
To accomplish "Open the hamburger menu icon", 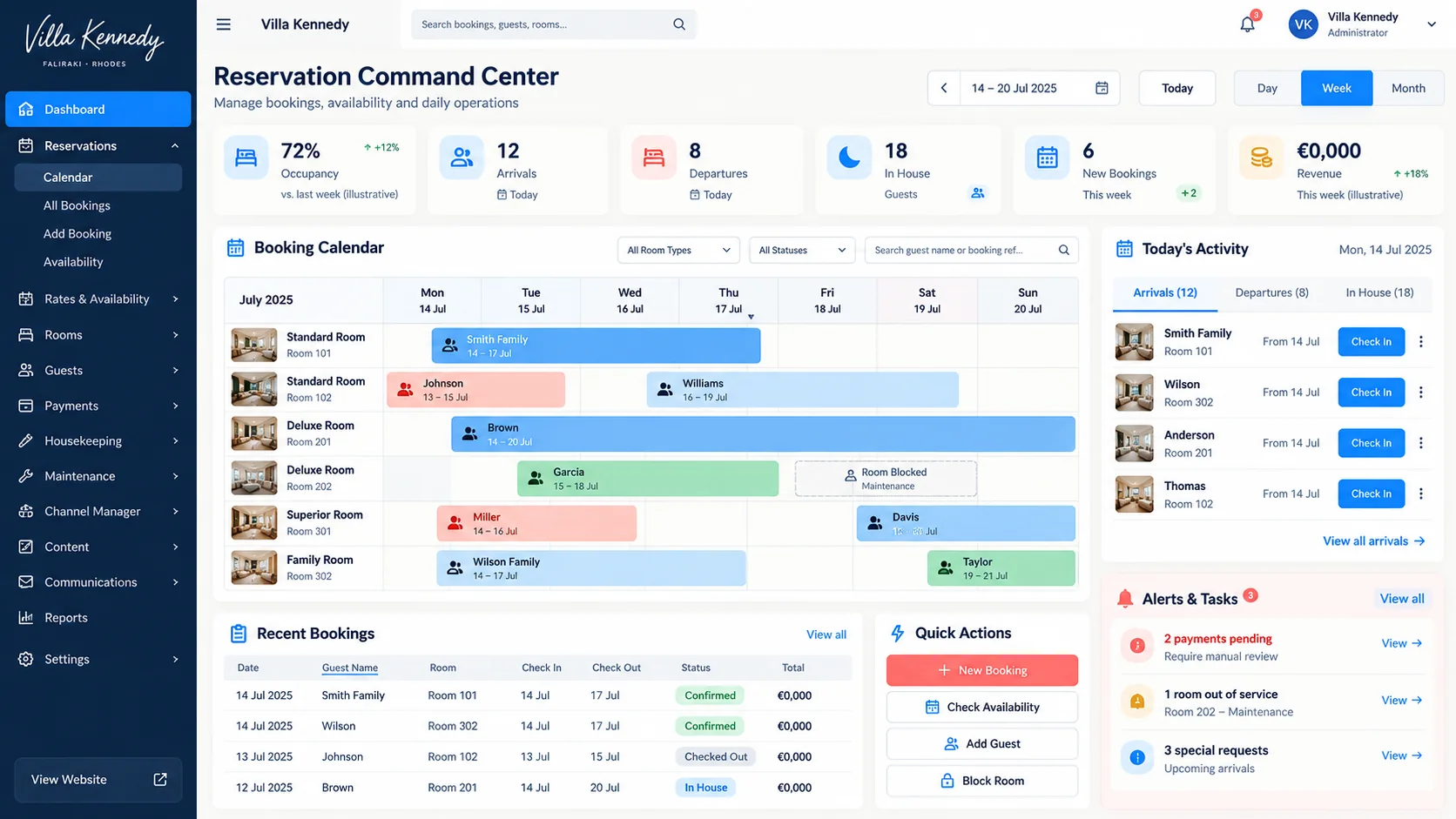I will click(224, 24).
